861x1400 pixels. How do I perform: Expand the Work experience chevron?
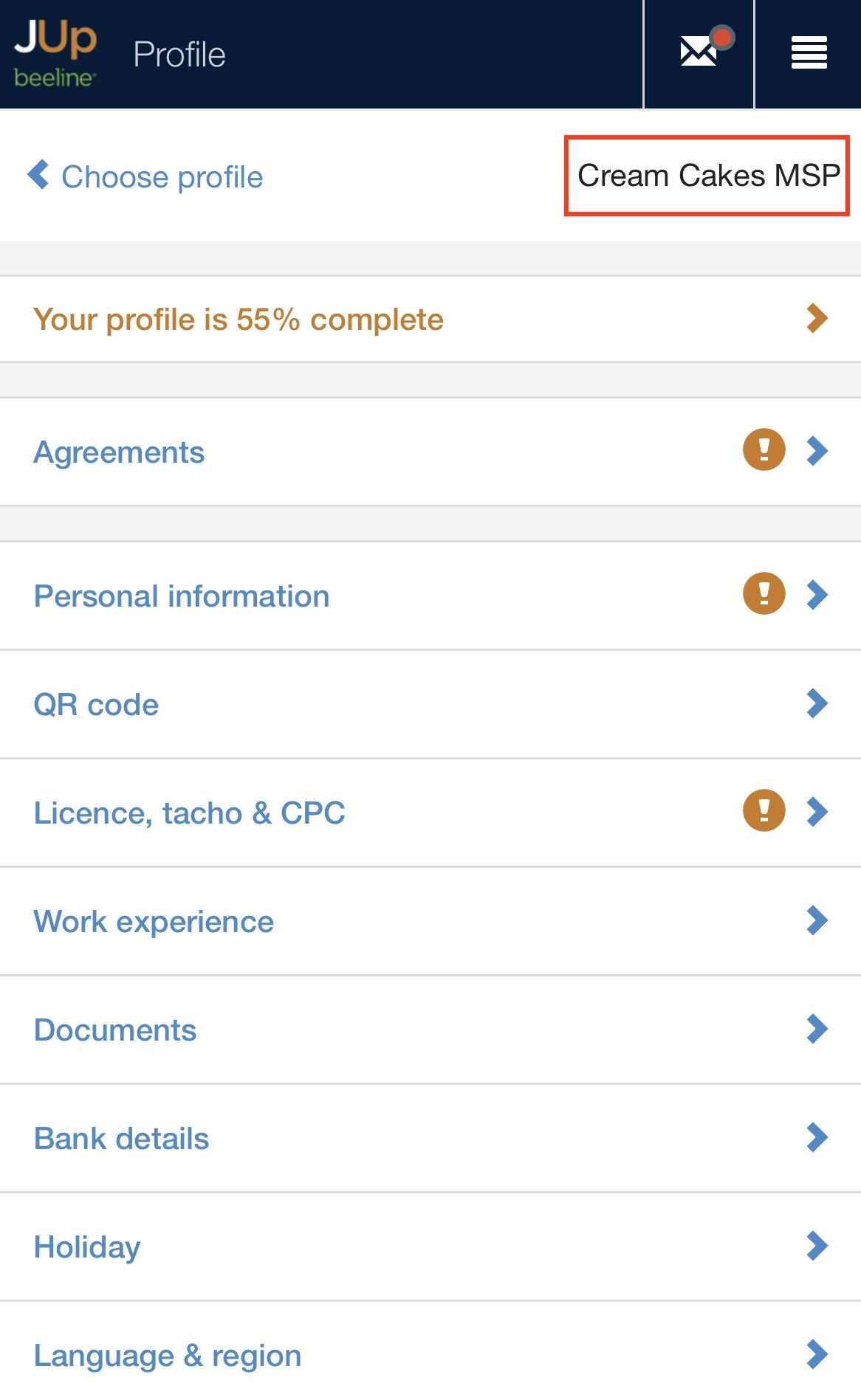(x=817, y=920)
